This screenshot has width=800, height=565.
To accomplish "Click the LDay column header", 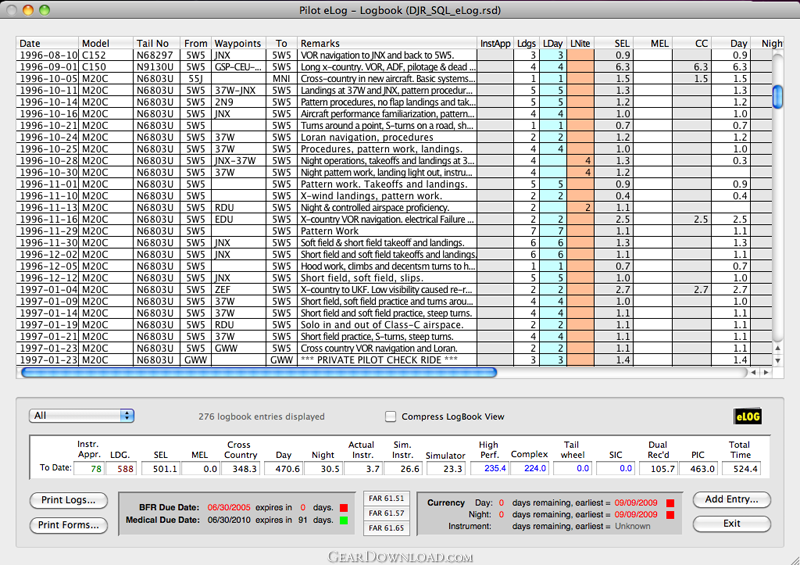I will pos(553,43).
